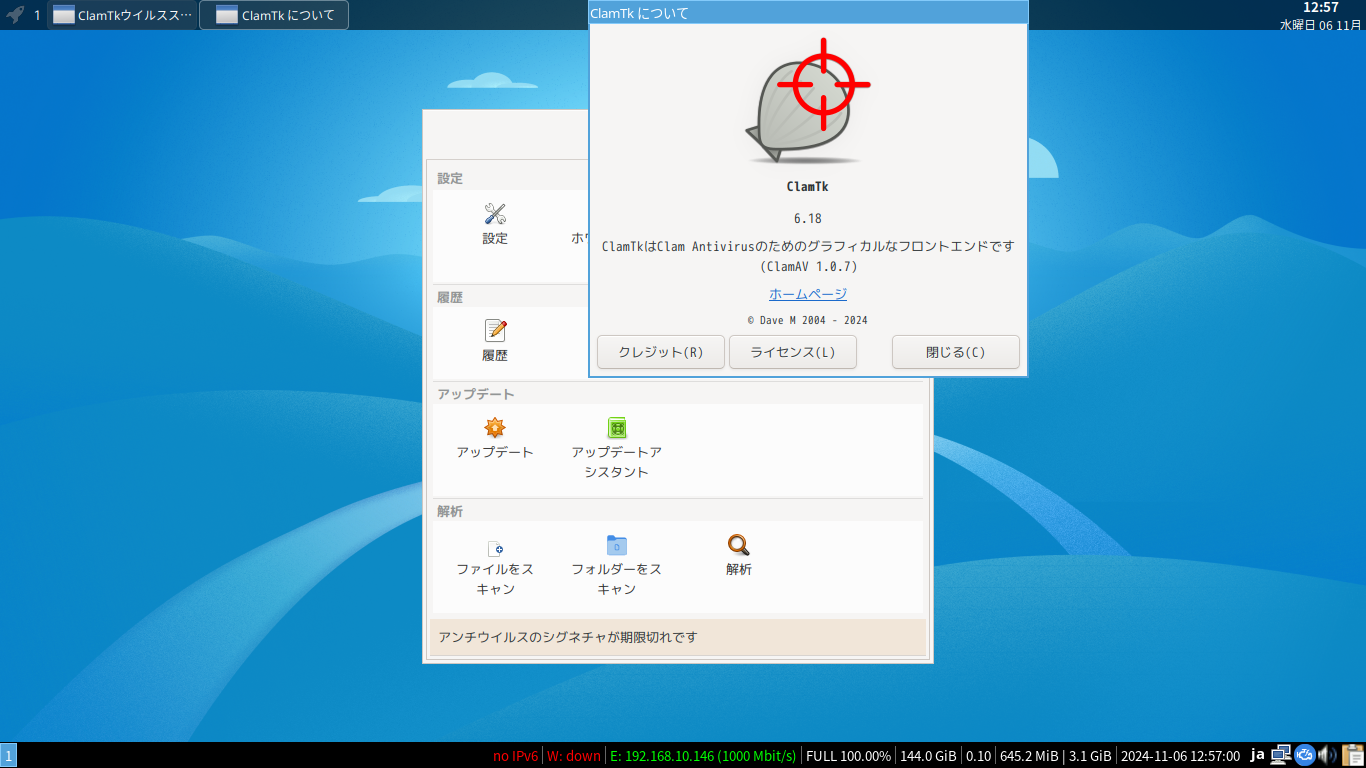The image size is (1366, 768).
Task: Close the about dialog with 閉じる(C)
Action: (x=956, y=352)
